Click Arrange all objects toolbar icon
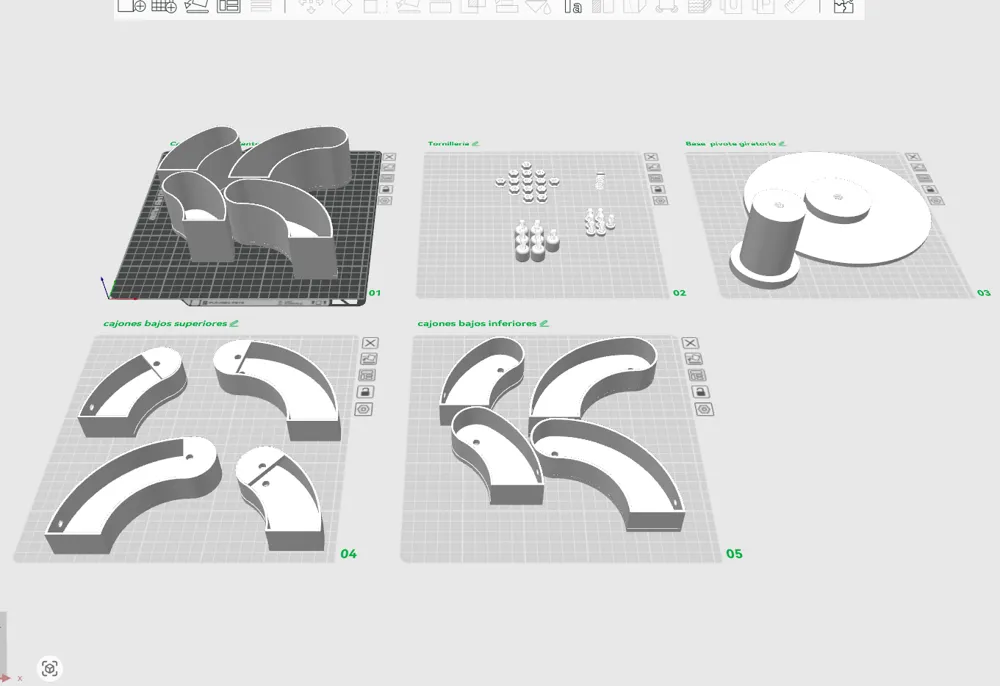Image resolution: width=1000 pixels, height=686 pixels. coord(228,6)
